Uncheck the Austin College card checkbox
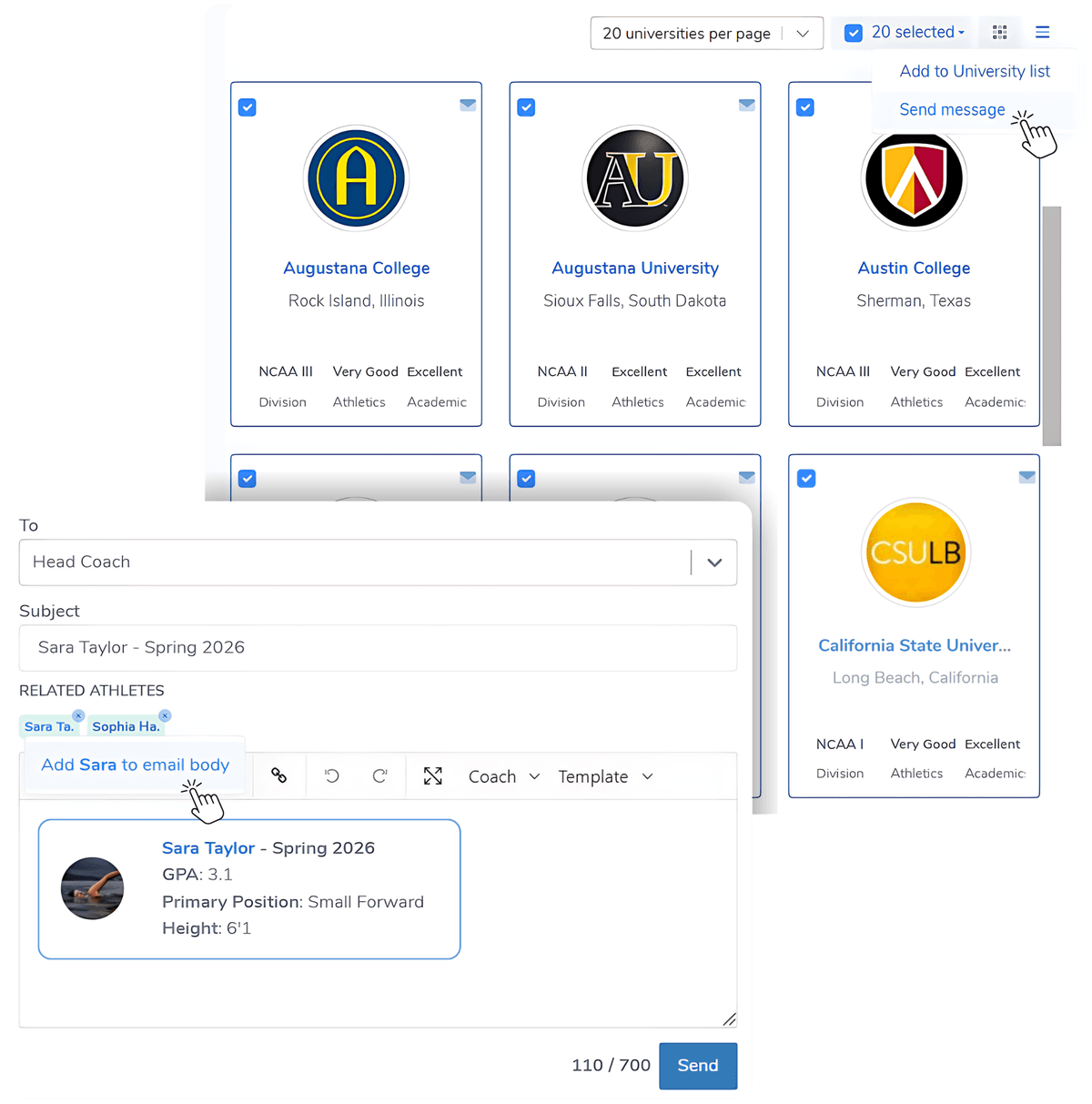This screenshot has height=1104, width=1092. (805, 107)
